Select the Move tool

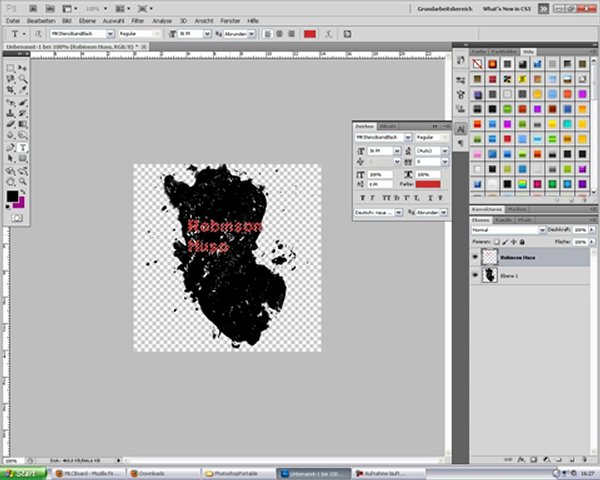pos(22,67)
